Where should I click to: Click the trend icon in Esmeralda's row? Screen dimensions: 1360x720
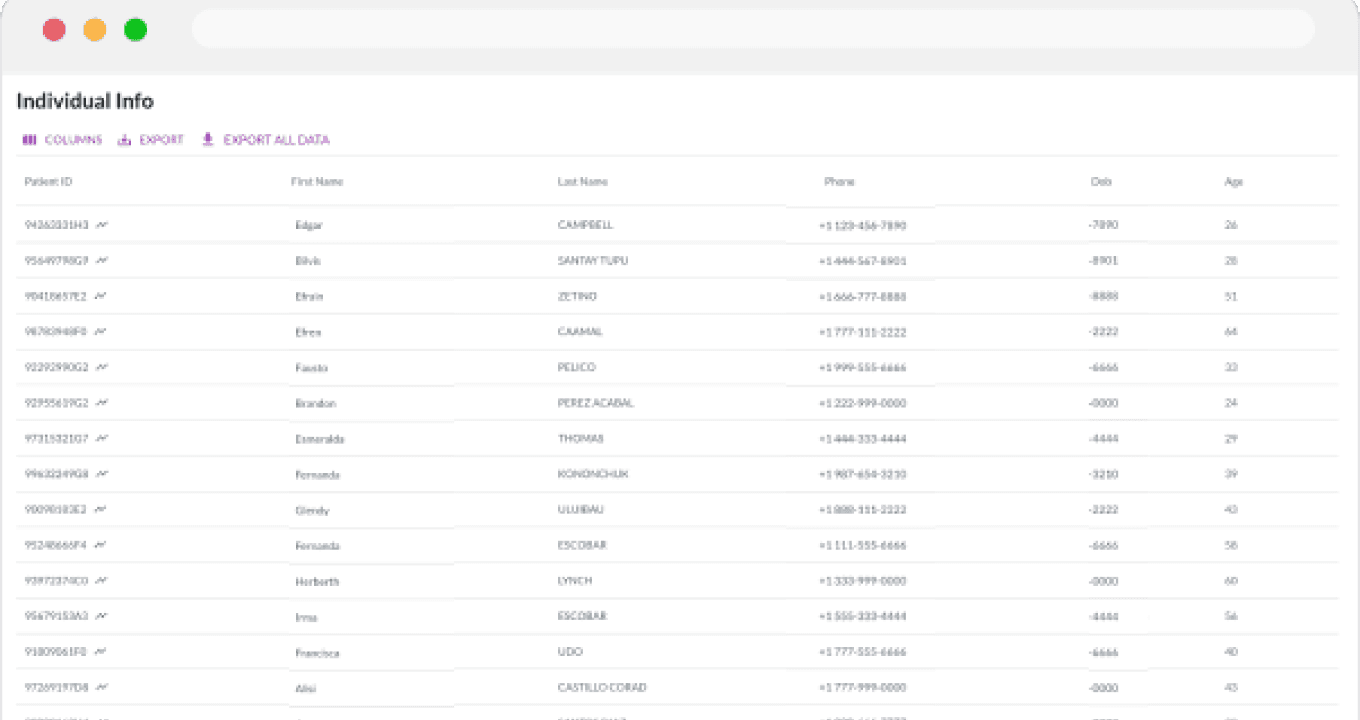pos(102,438)
